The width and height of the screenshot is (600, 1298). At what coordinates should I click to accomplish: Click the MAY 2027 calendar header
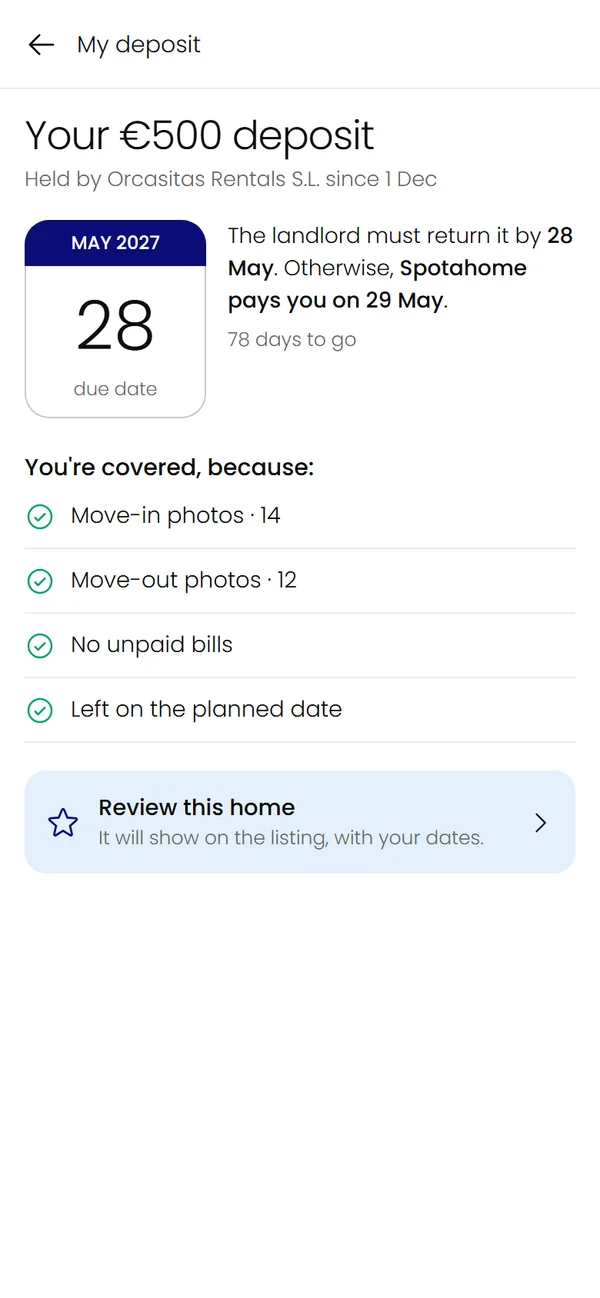pos(115,243)
